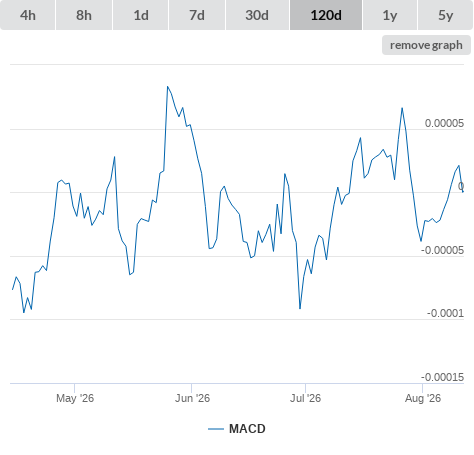This screenshot has height=455, width=474.
Task: Click the May '26 axis marker
Action: [x=75, y=398]
